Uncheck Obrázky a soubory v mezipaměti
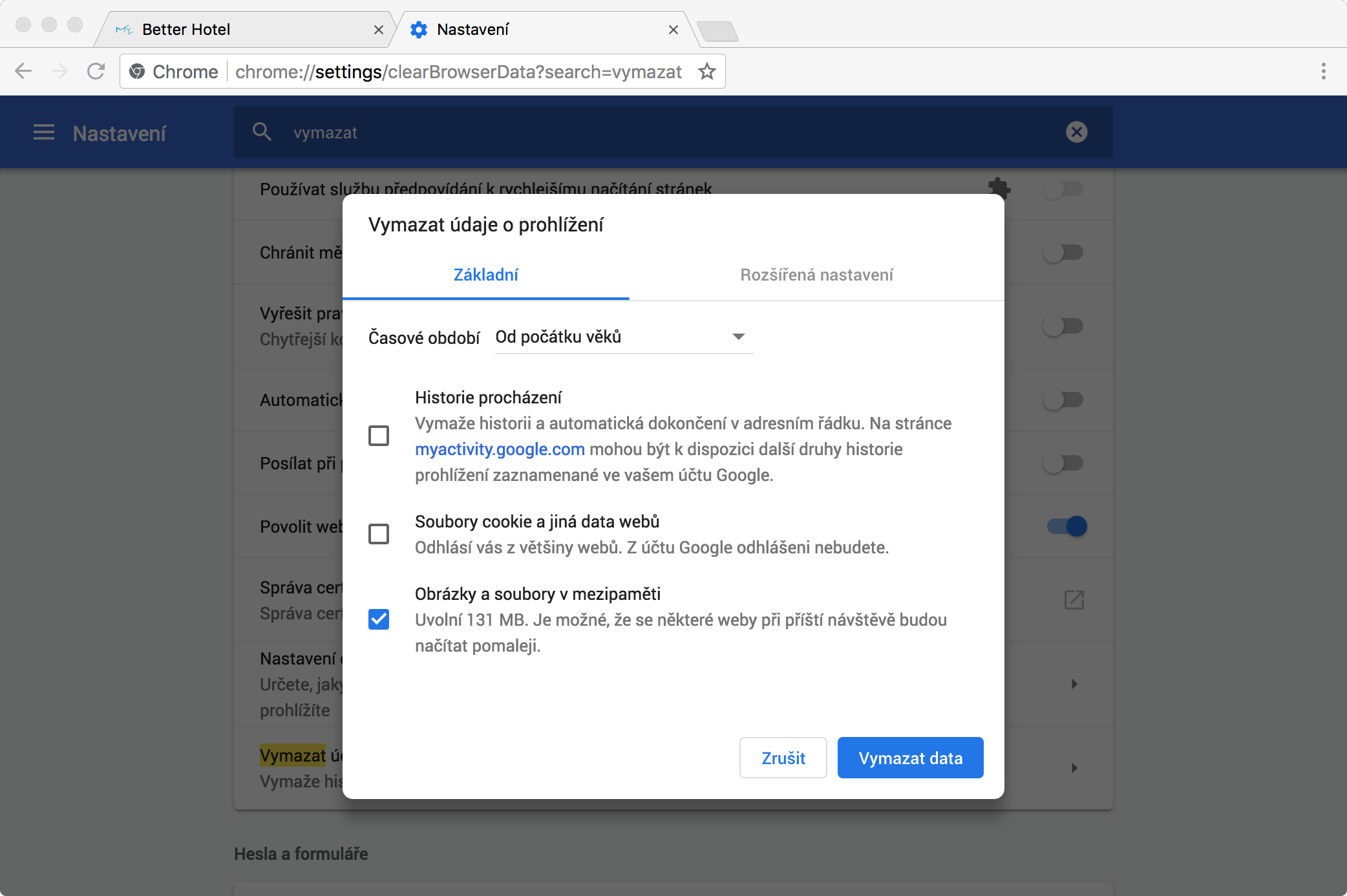Viewport: 1347px width, 896px height. pyautogui.click(x=379, y=619)
